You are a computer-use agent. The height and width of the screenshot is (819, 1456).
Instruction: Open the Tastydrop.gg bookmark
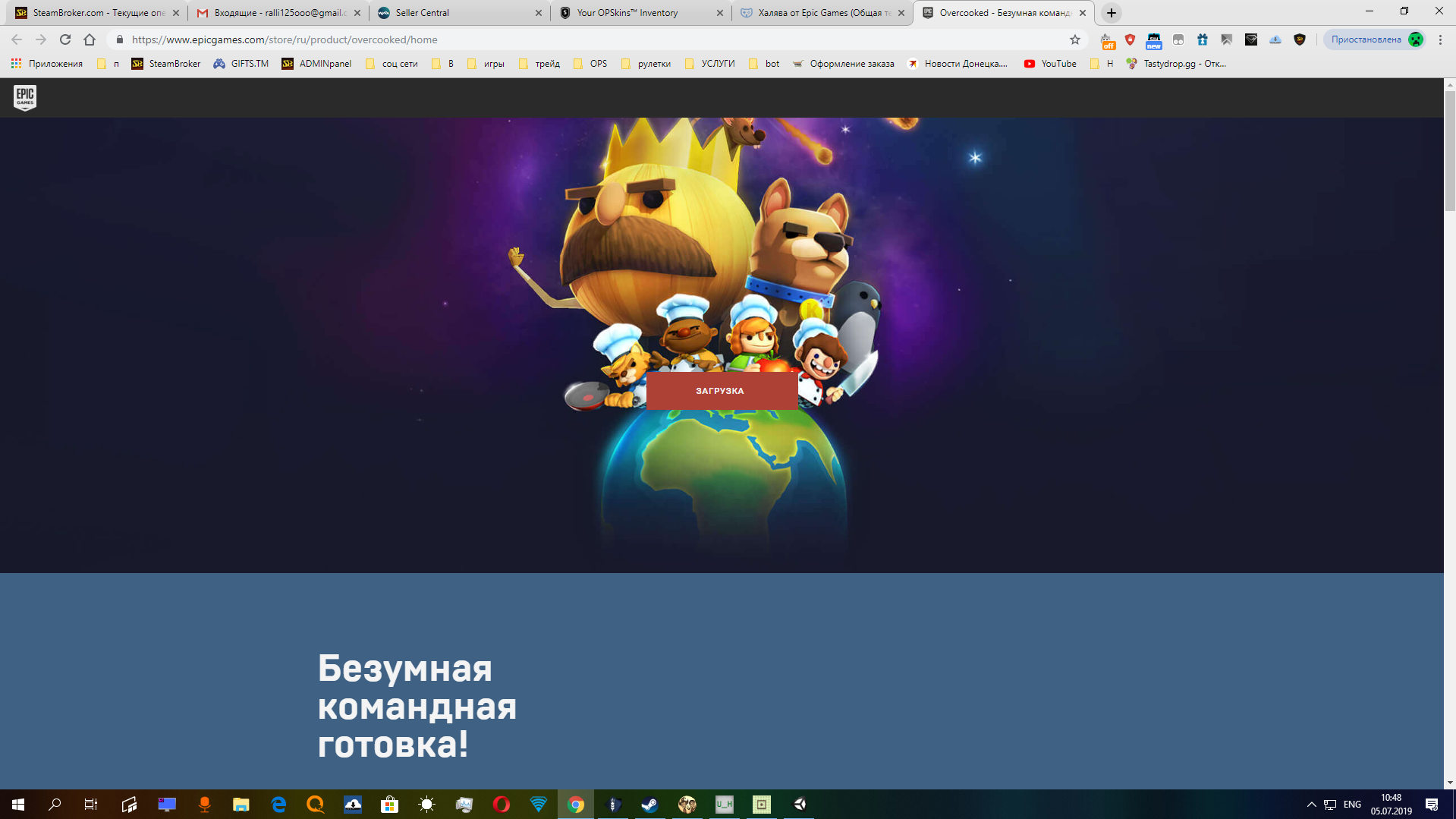[x=1176, y=64]
